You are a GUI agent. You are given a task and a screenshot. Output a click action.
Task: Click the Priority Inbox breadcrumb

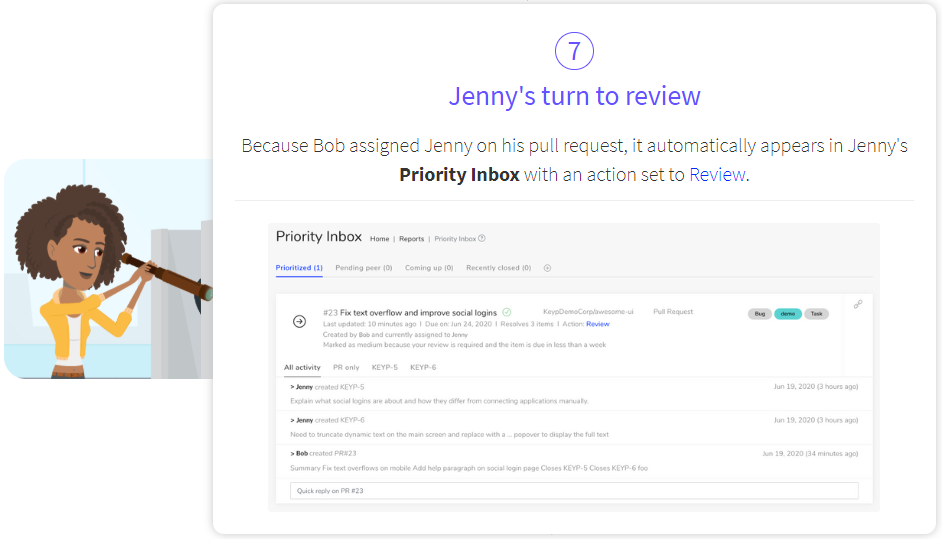pyautogui.click(x=455, y=239)
